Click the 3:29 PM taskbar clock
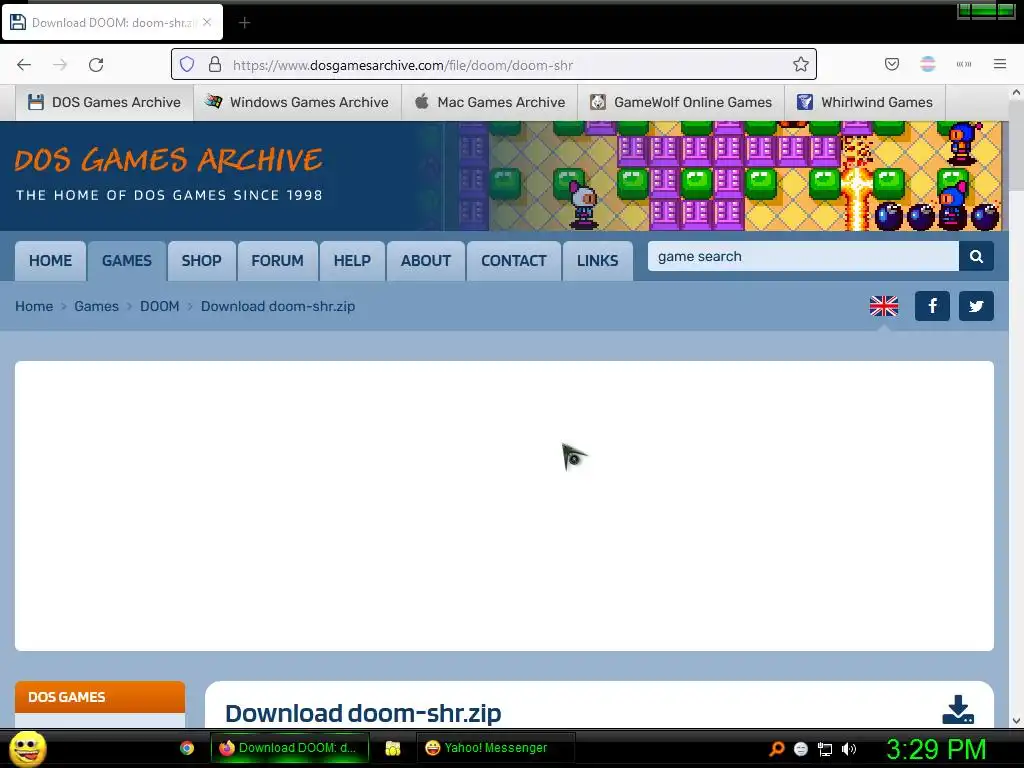This screenshot has width=1024, height=768. coord(936,749)
